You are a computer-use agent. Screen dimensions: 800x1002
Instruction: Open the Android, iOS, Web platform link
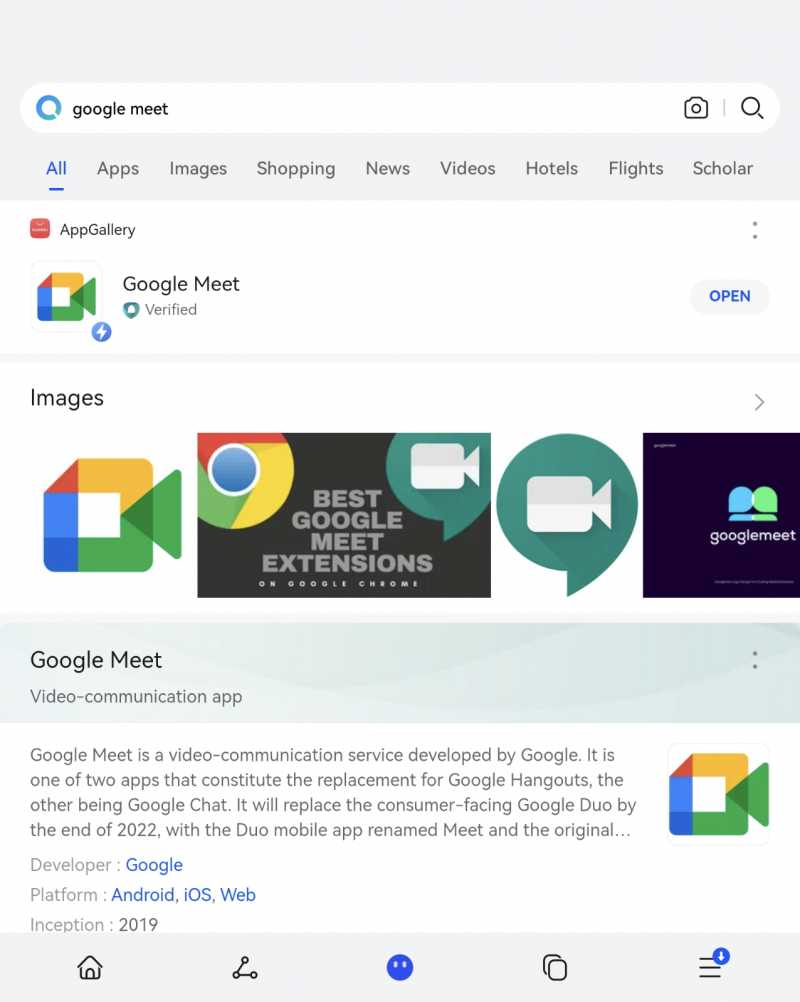(x=183, y=895)
